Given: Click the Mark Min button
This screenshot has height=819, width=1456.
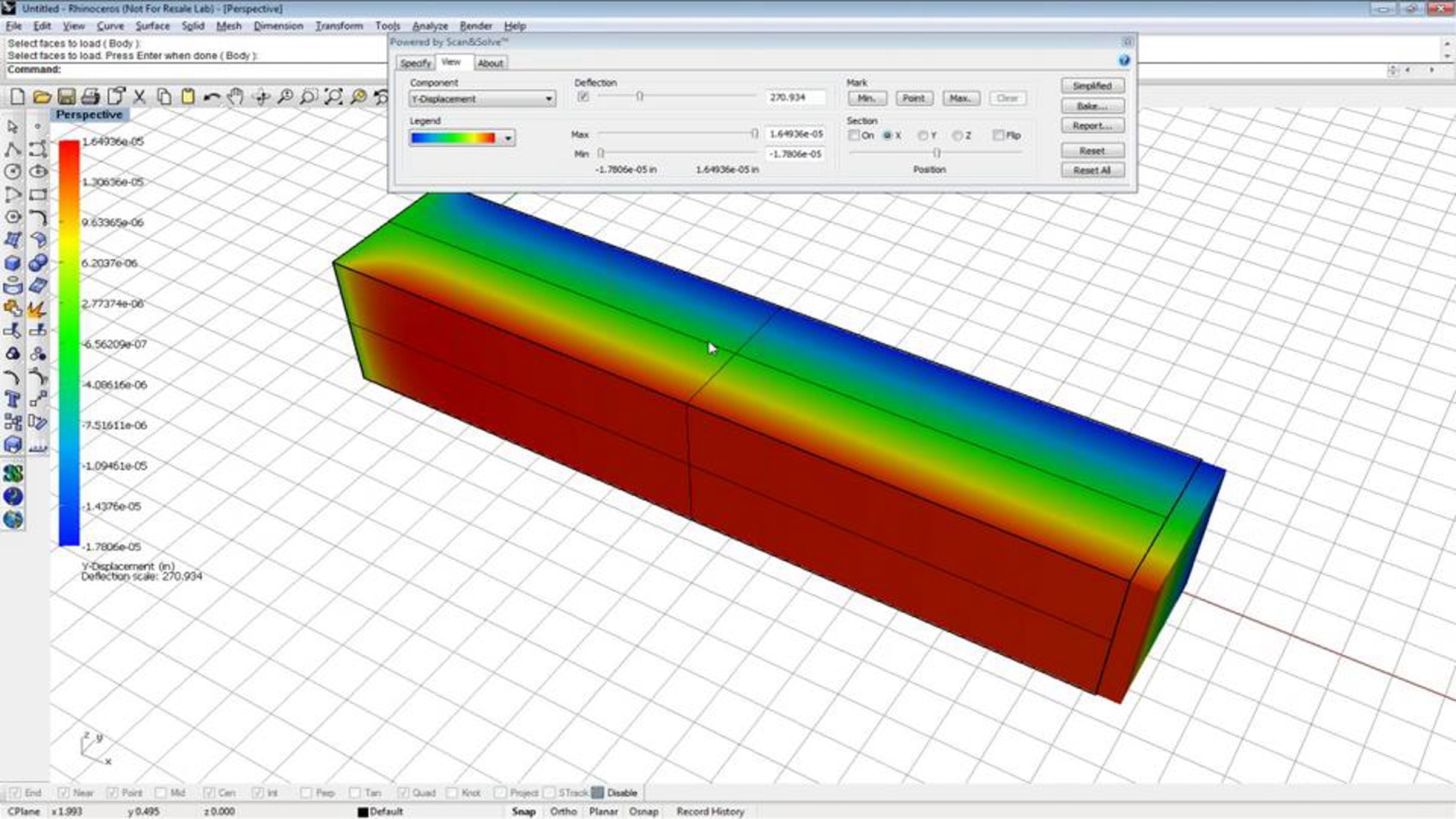Looking at the screenshot, I should pyautogui.click(x=867, y=98).
